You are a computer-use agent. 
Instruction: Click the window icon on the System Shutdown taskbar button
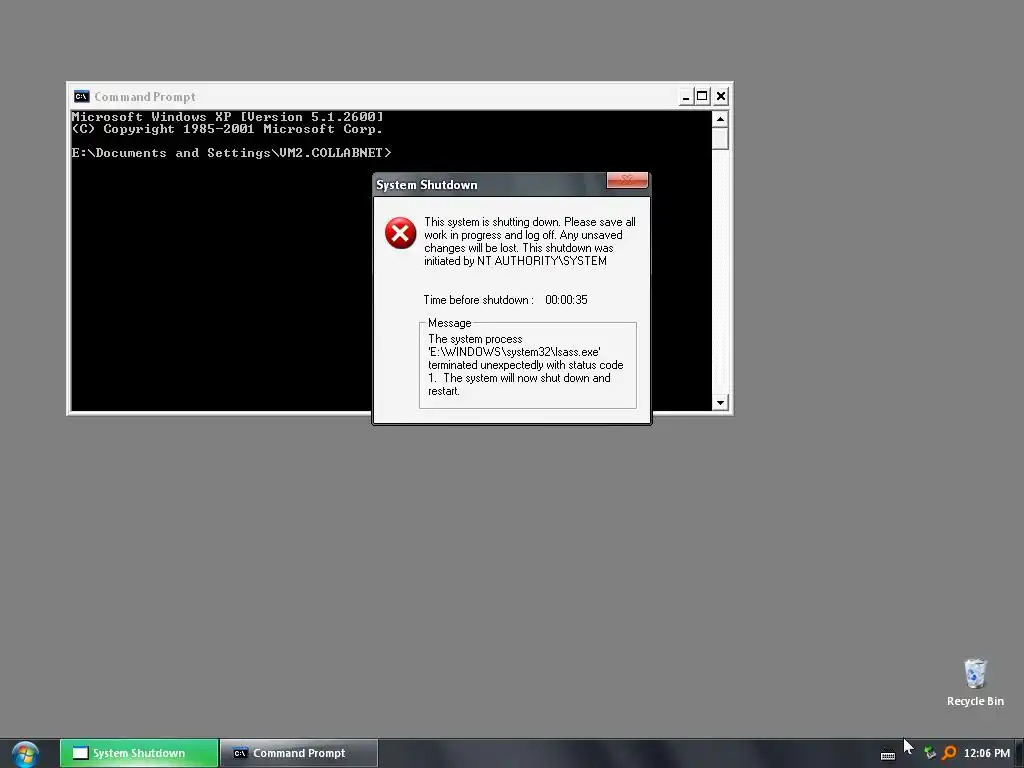point(80,753)
